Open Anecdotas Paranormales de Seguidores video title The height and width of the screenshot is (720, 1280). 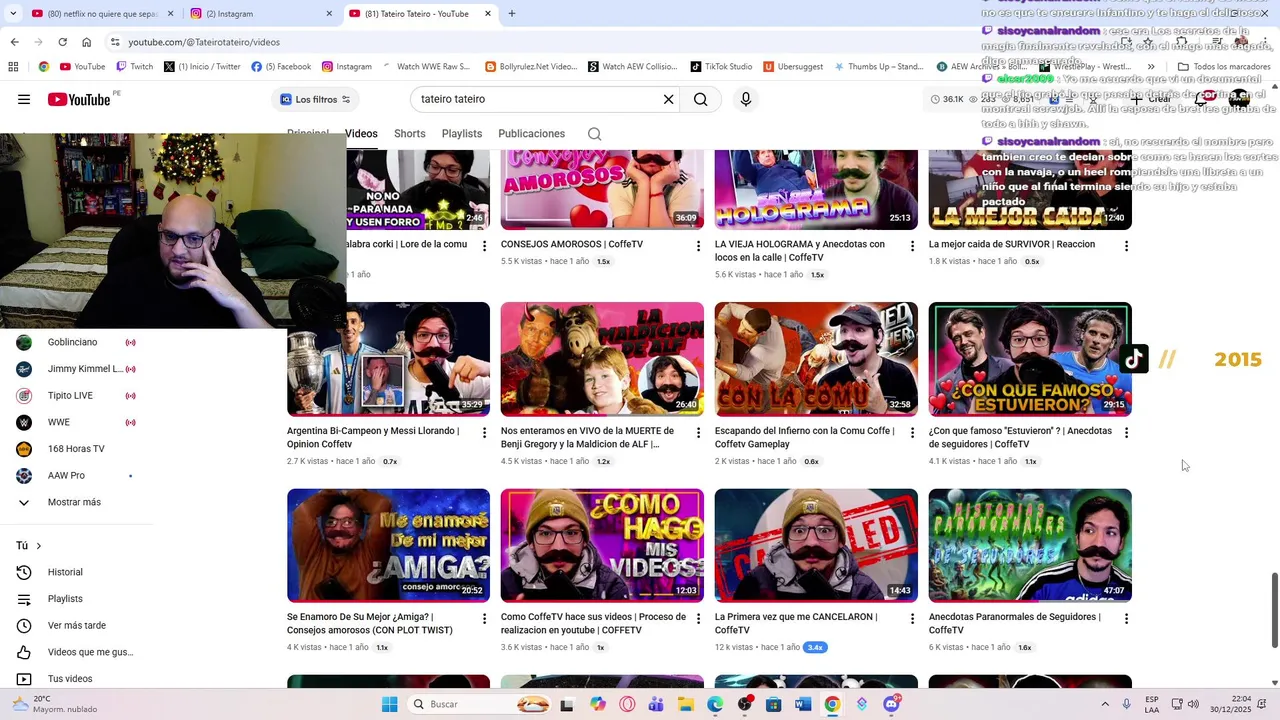click(x=1014, y=624)
